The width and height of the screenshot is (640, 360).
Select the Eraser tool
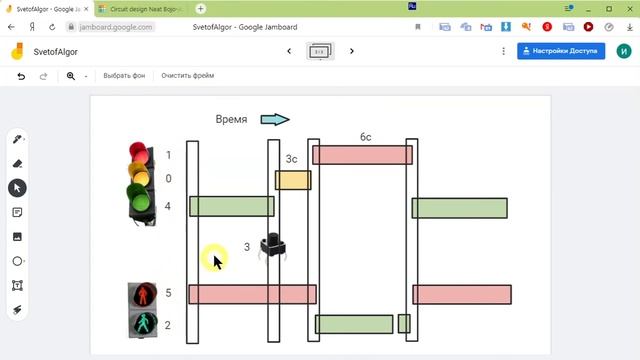(17, 164)
